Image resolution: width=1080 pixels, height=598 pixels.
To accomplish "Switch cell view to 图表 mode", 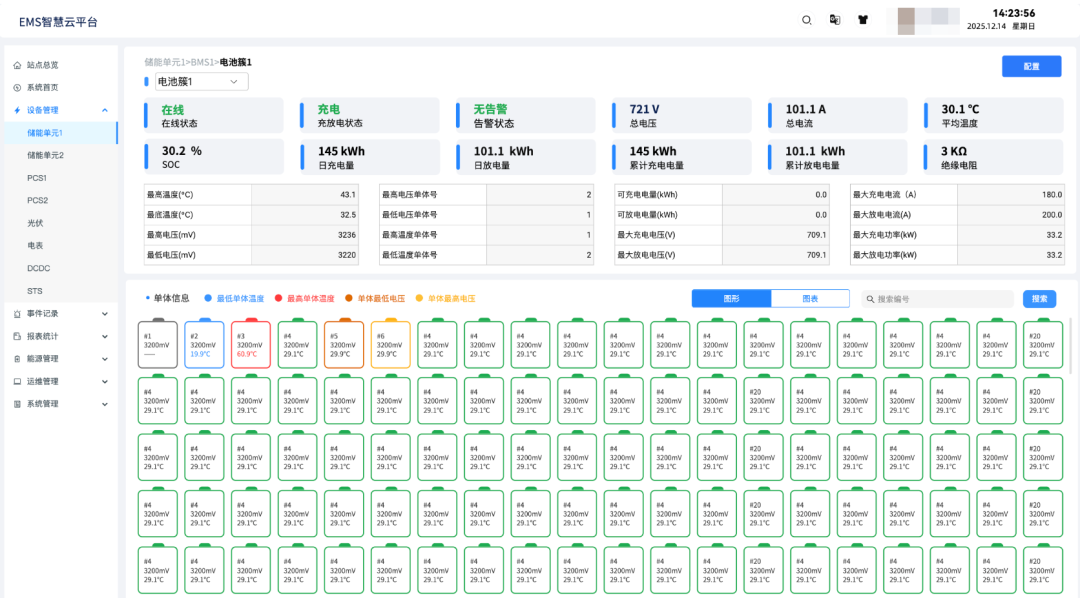I will (810, 299).
